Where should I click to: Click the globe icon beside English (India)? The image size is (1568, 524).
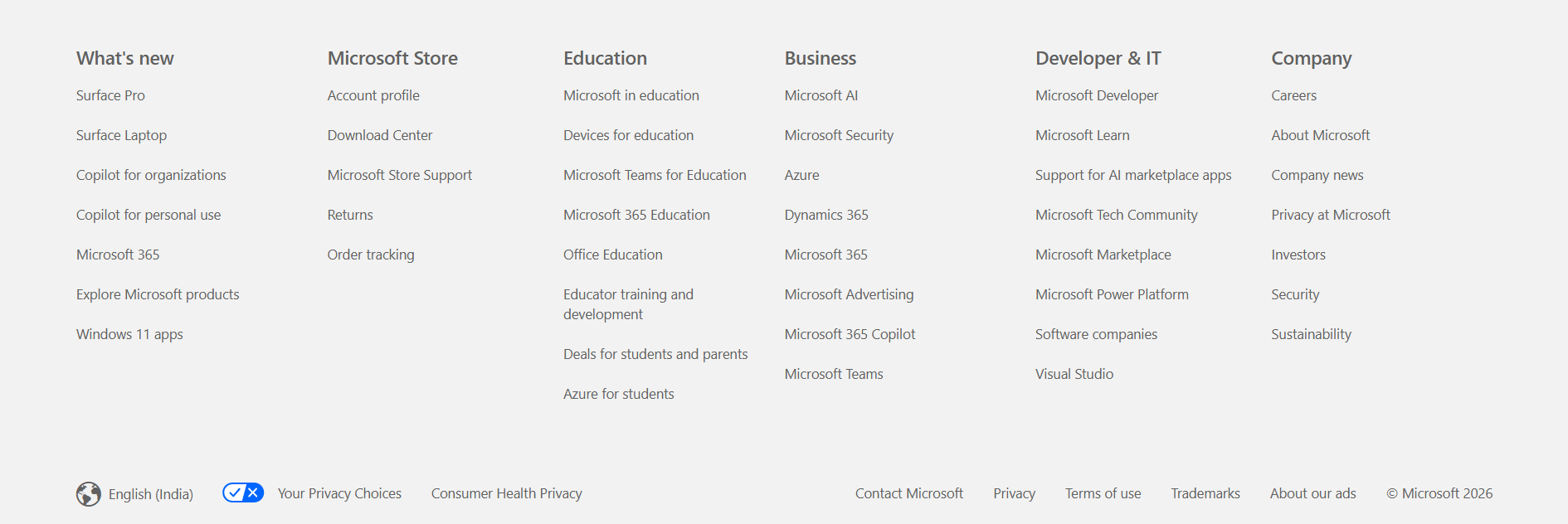click(89, 494)
